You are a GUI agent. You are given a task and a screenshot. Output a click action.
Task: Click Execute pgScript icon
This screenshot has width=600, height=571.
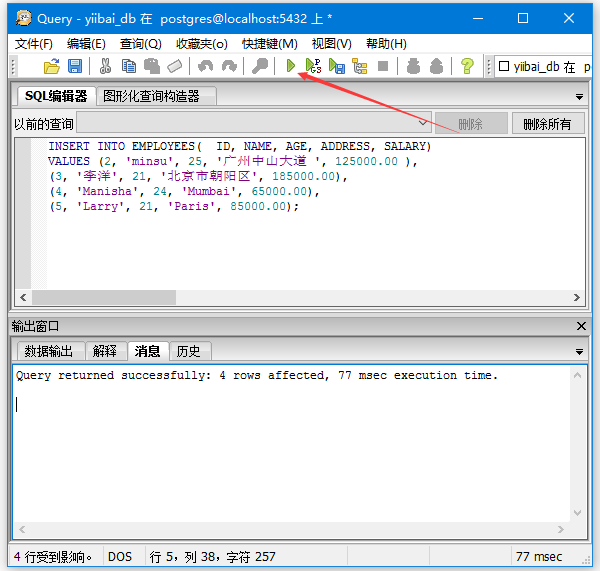click(314, 66)
